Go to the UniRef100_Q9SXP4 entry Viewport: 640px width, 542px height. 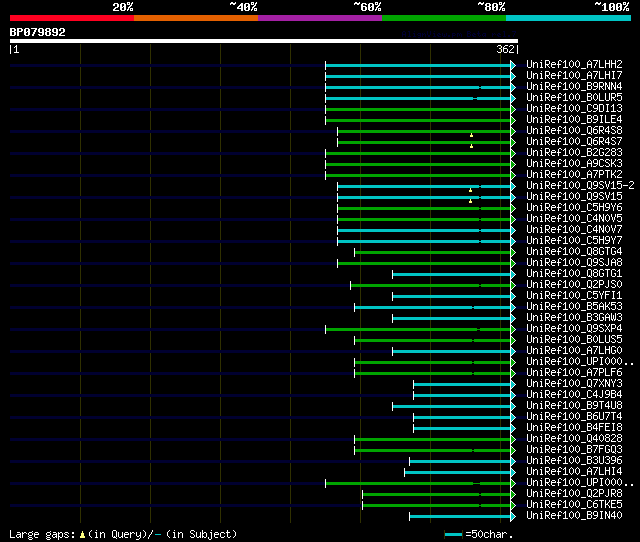[574, 329]
